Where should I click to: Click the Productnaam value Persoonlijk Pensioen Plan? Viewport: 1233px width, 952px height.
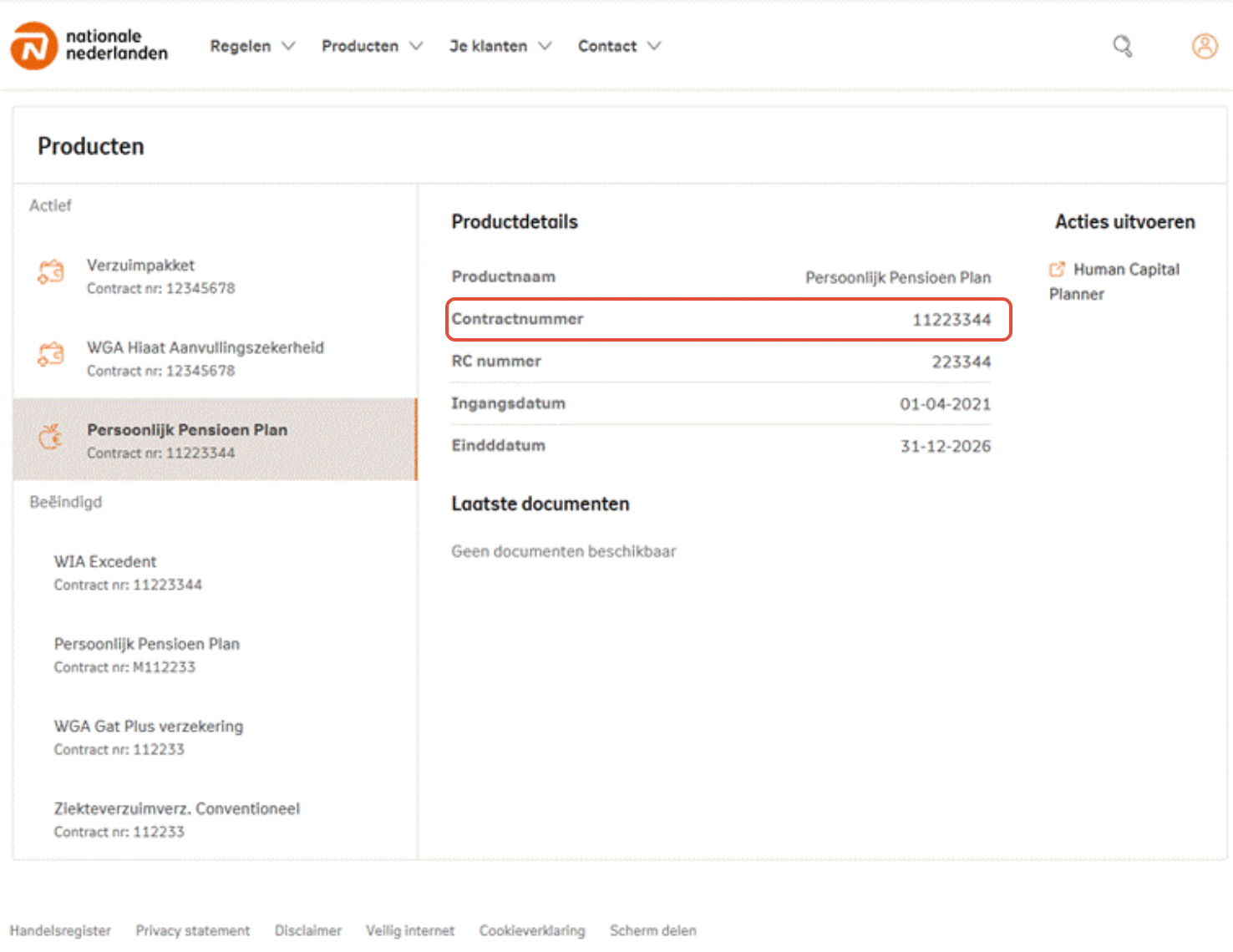[898, 277]
